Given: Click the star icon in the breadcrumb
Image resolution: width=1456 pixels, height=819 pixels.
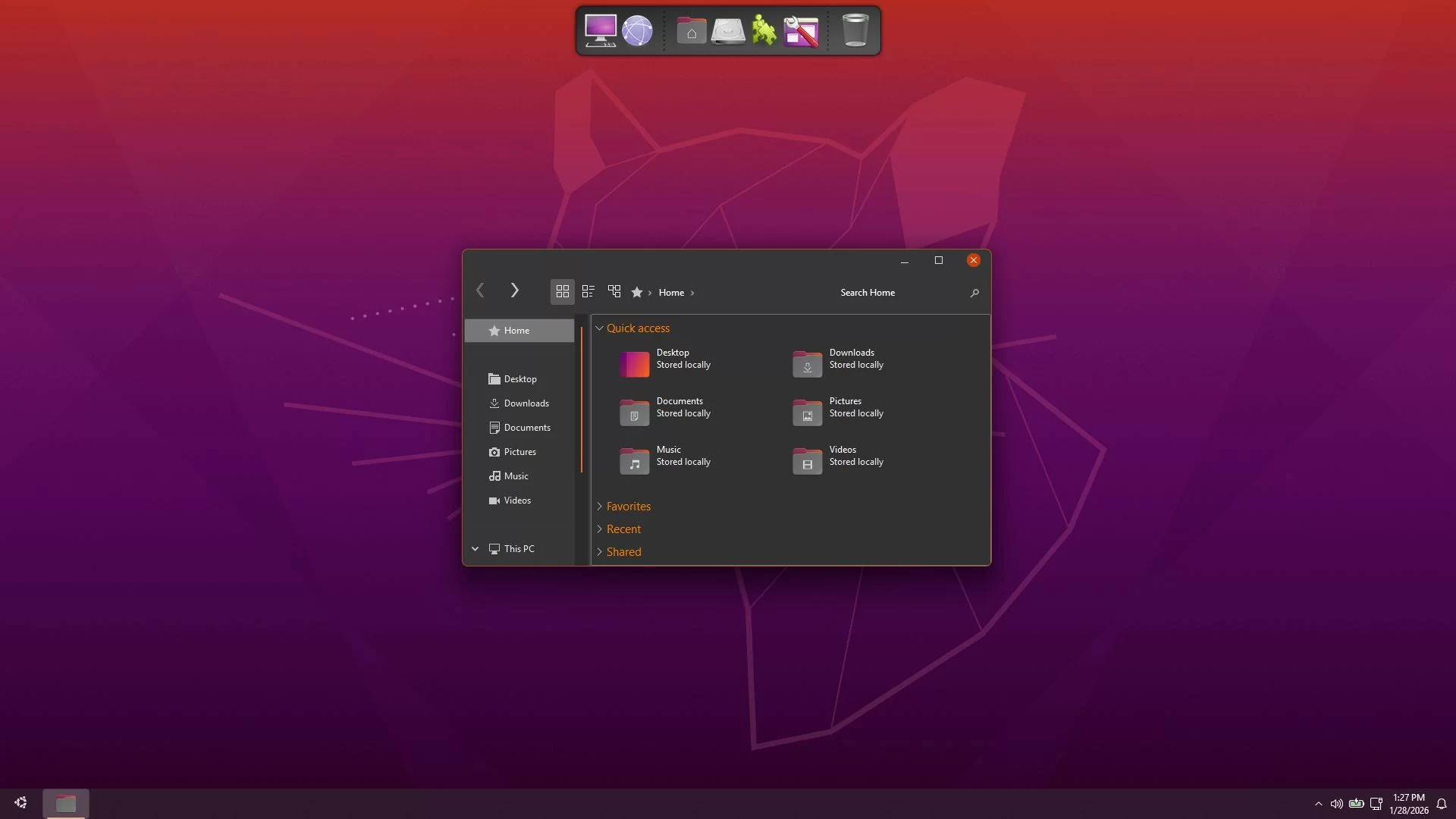Looking at the screenshot, I should (637, 293).
